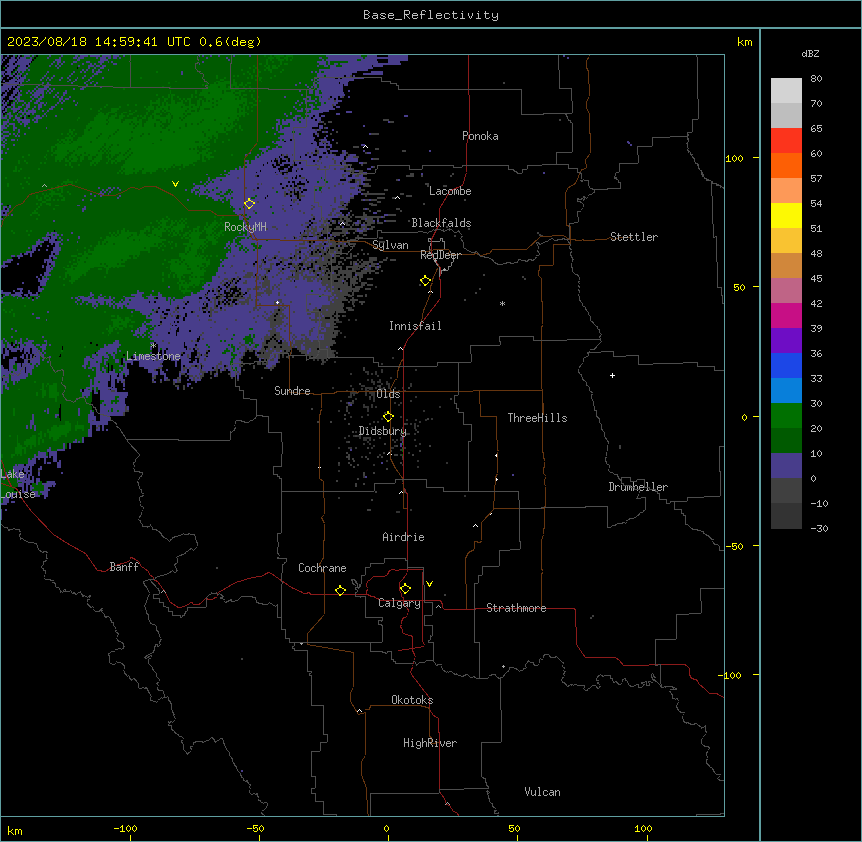Click the km unit label at bottom left
The height and width of the screenshot is (842, 862).
pos(15,831)
